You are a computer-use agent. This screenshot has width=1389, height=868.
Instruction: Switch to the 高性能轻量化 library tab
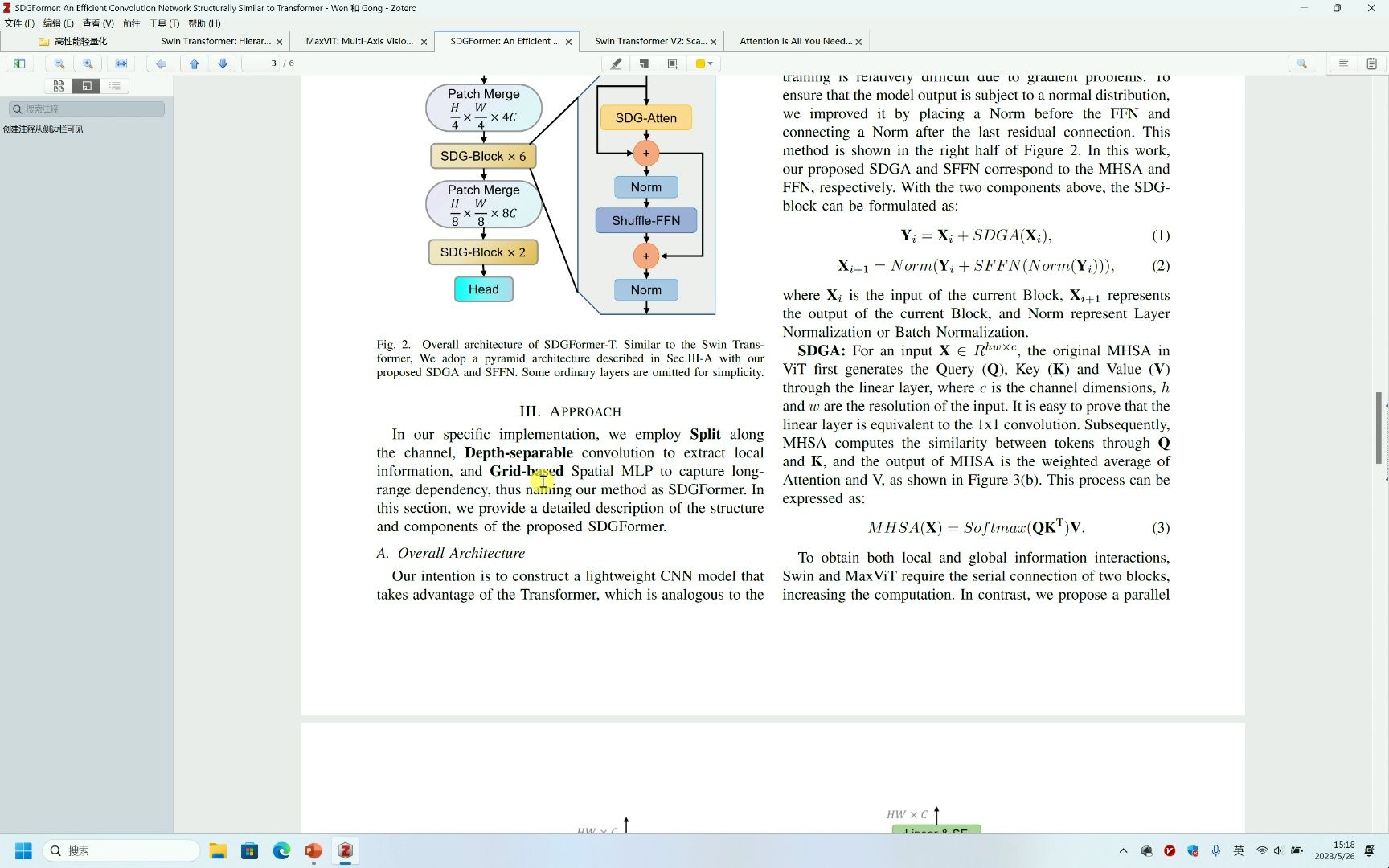[x=73, y=41]
